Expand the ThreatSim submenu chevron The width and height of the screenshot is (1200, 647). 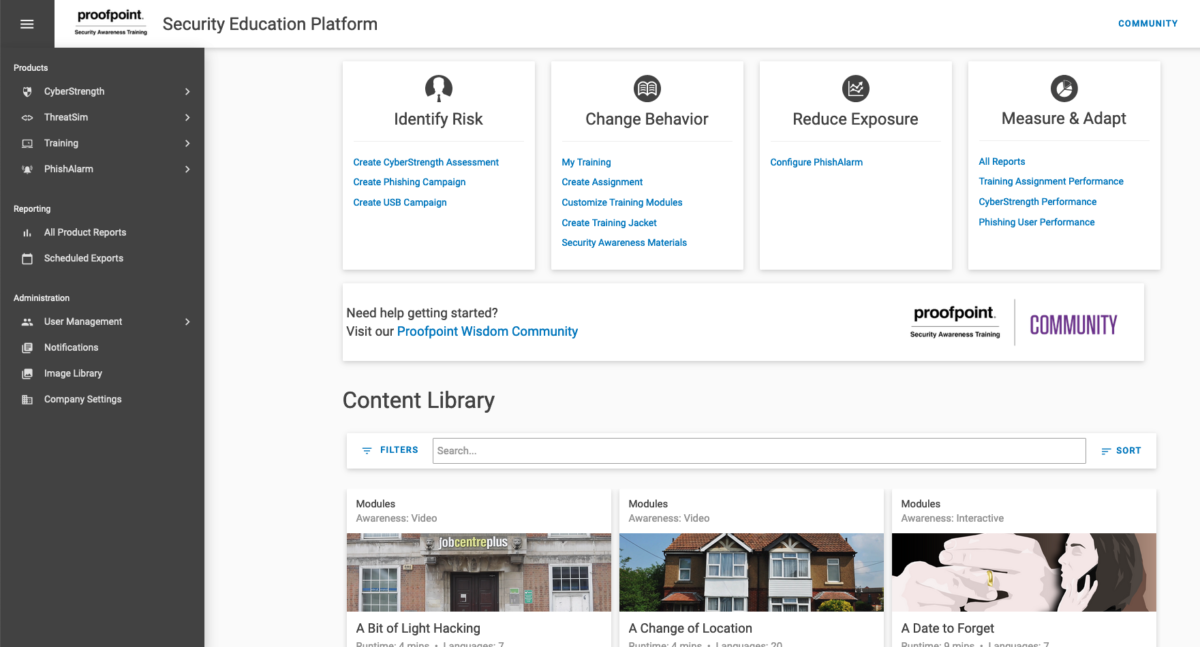187,118
